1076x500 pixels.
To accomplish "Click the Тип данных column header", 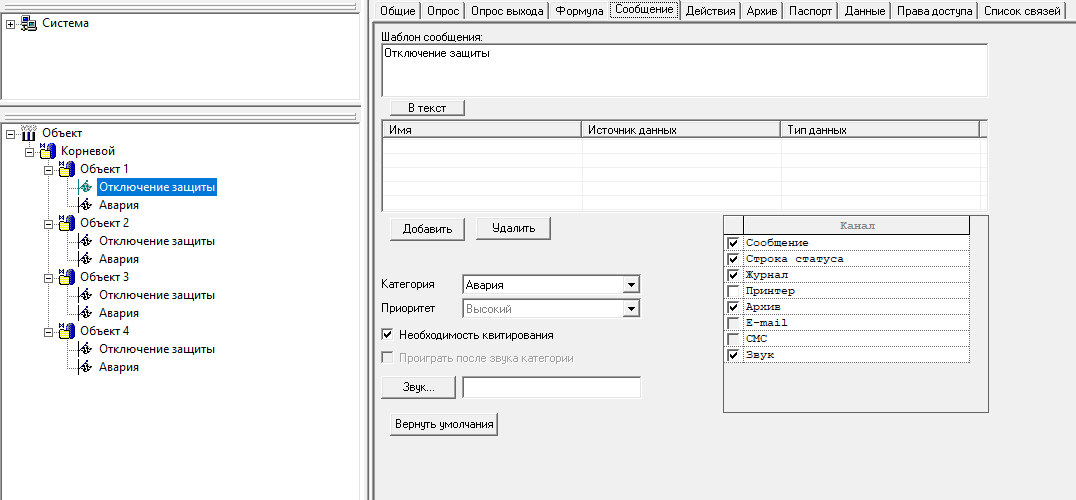I will click(880, 129).
